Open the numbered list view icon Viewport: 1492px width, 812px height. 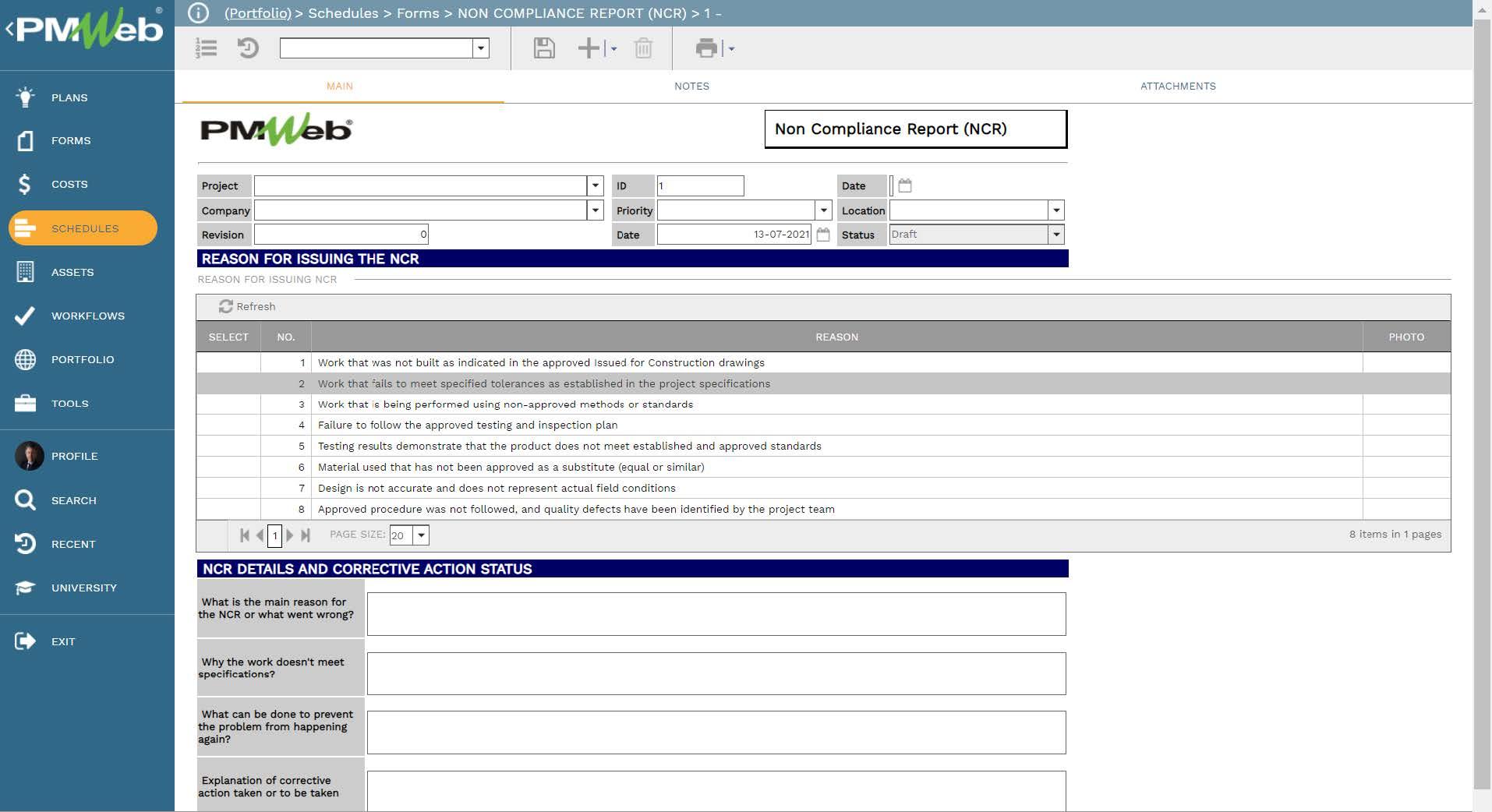click(207, 48)
